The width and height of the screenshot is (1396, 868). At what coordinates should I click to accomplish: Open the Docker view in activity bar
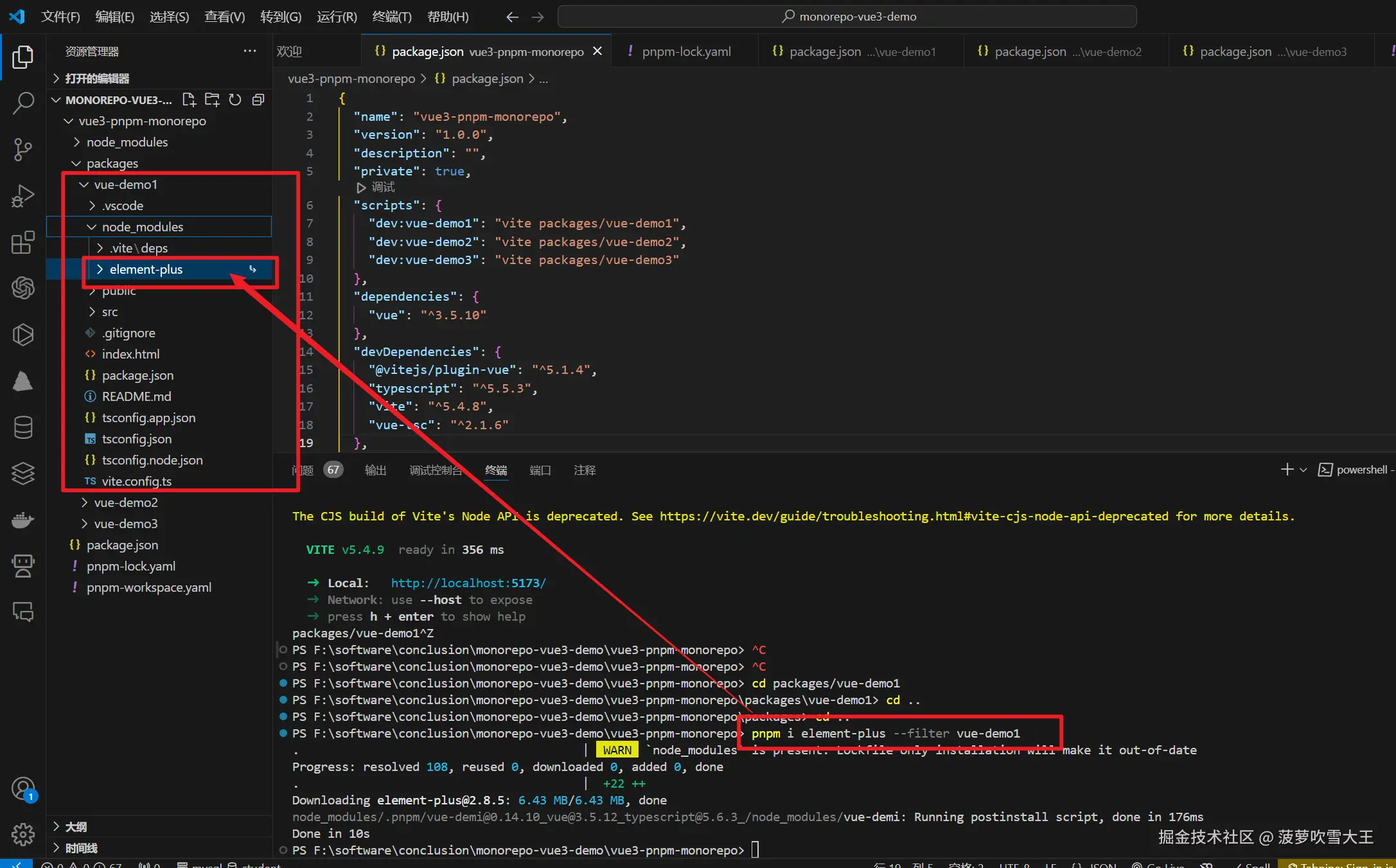pos(23,519)
